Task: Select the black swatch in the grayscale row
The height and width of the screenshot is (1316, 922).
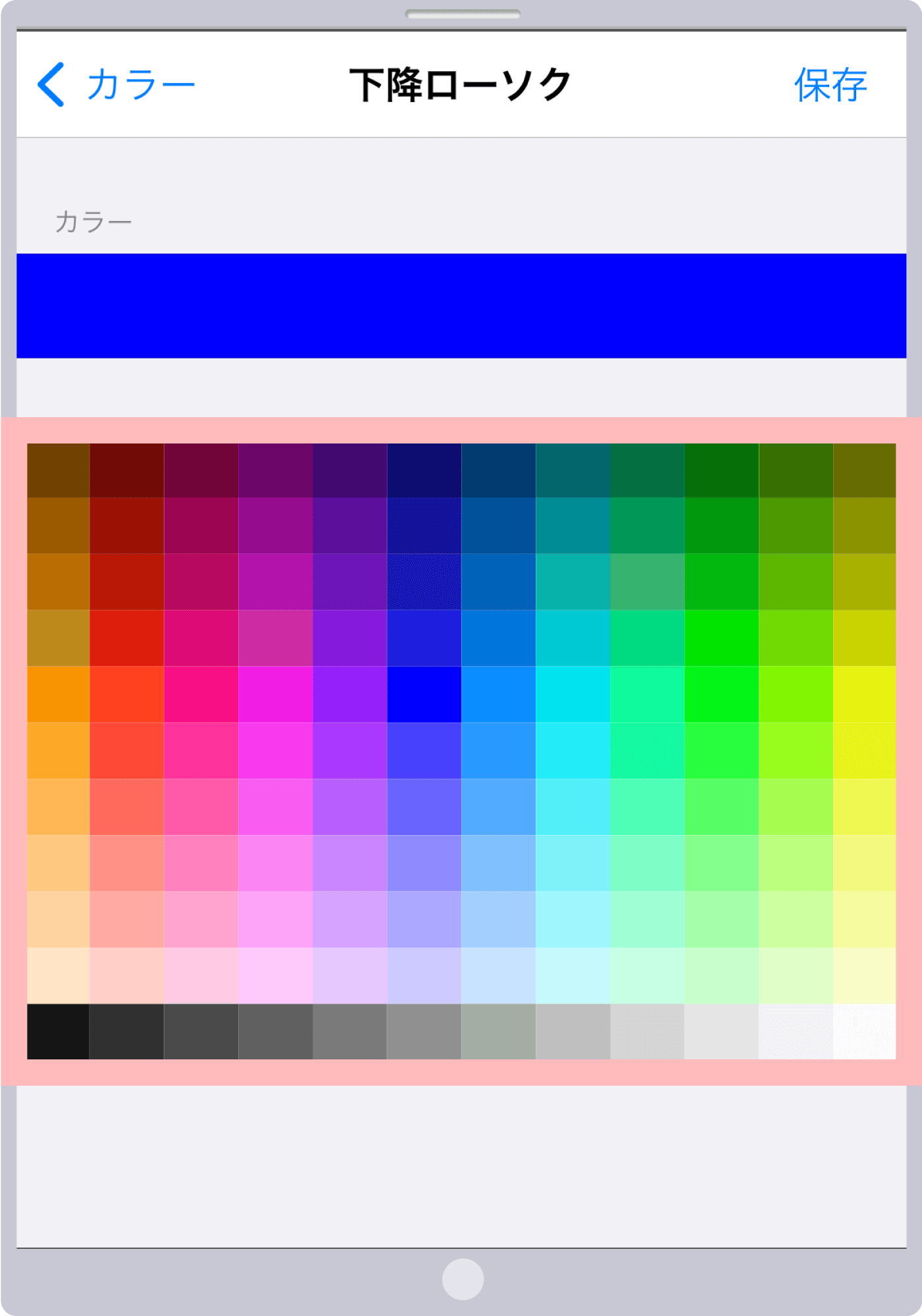Action: coord(58,1031)
